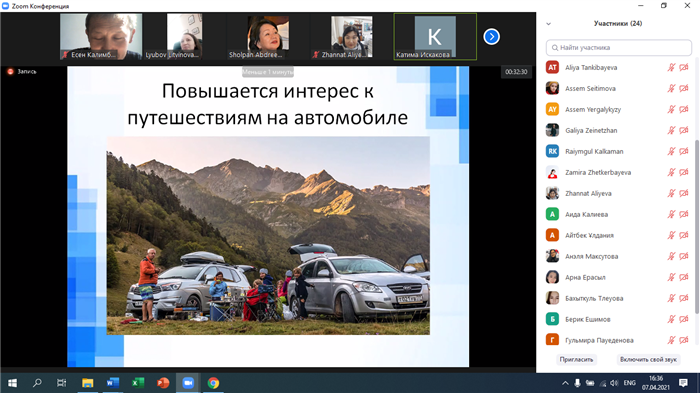Select Lyubov Litvinova video thumbnail
This screenshot has height=393, width=700.
[184, 37]
